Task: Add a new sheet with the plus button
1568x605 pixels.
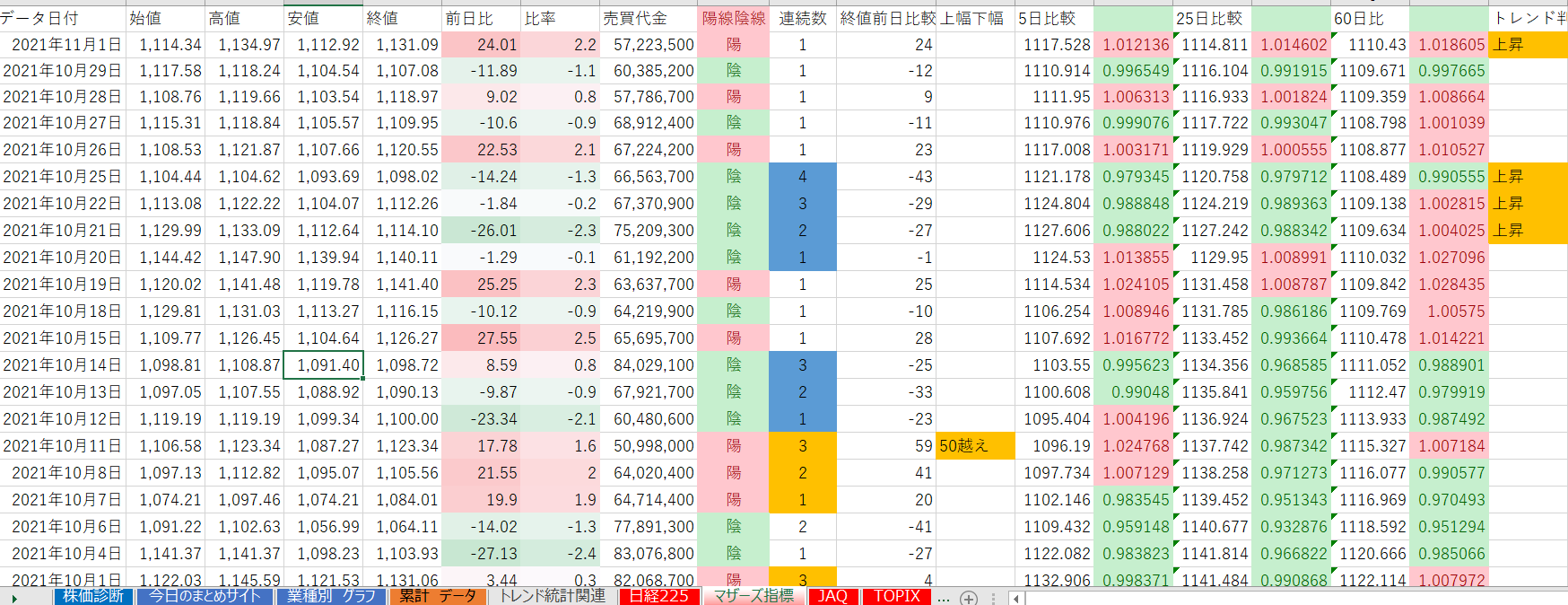Action: 969,597
